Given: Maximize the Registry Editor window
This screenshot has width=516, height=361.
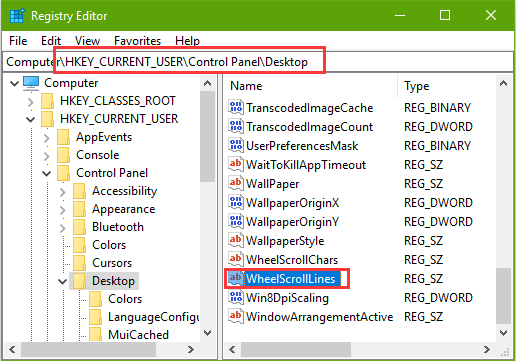Looking at the screenshot, I should pyautogui.click(x=445, y=15).
